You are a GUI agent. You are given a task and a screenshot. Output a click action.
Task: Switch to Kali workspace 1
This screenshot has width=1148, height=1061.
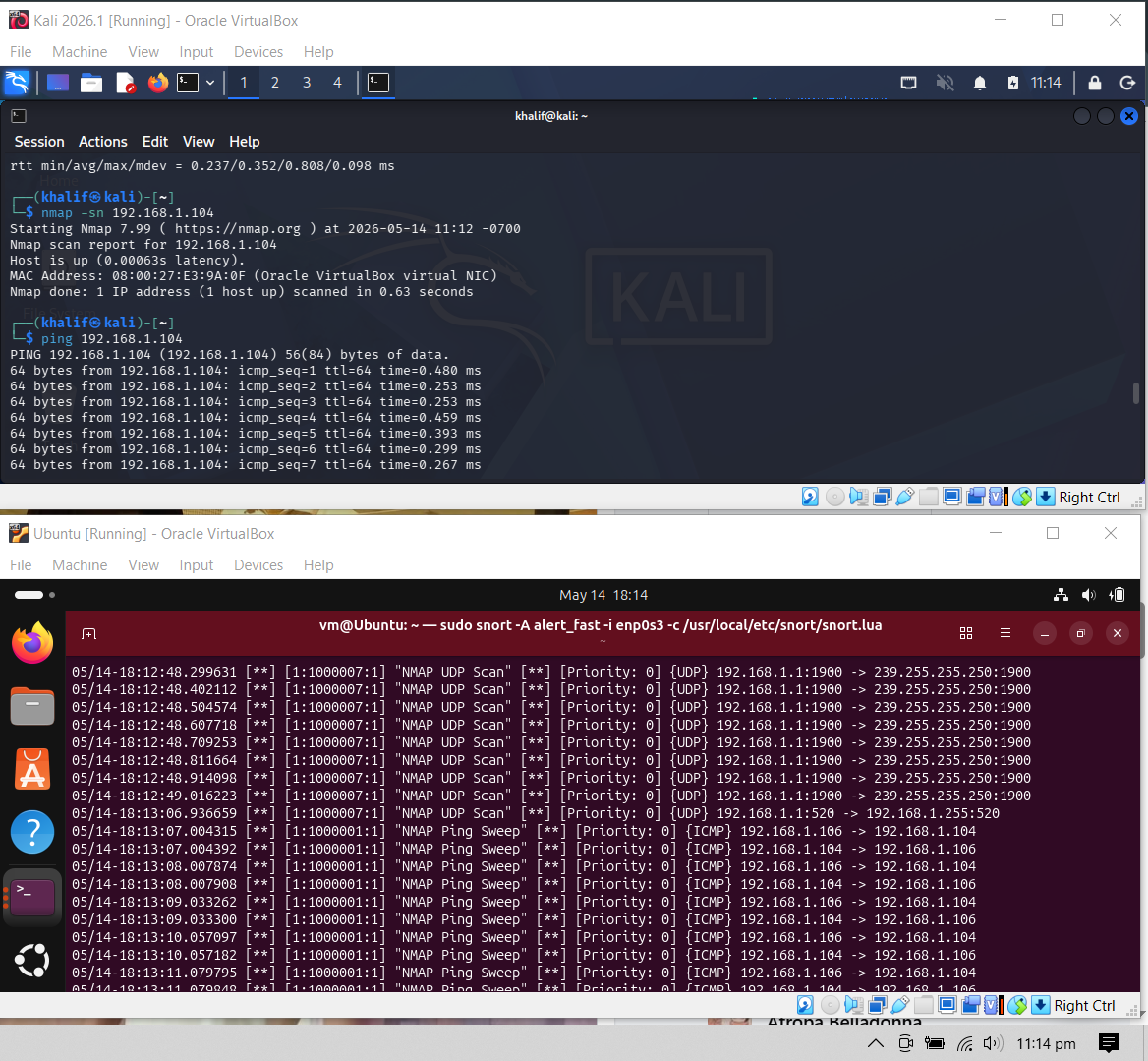pyautogui.click(x=244, y=83)
